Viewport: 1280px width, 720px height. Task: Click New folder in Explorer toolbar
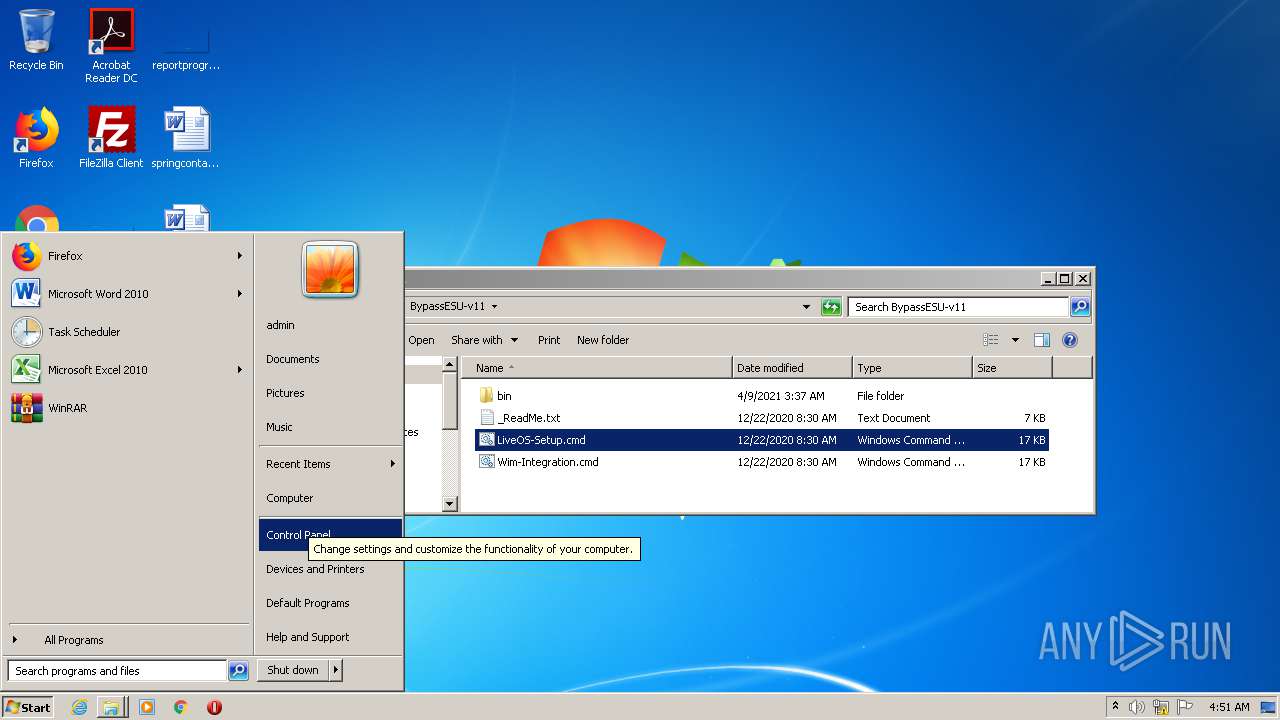pyautogui.click(x=603, y=340)
